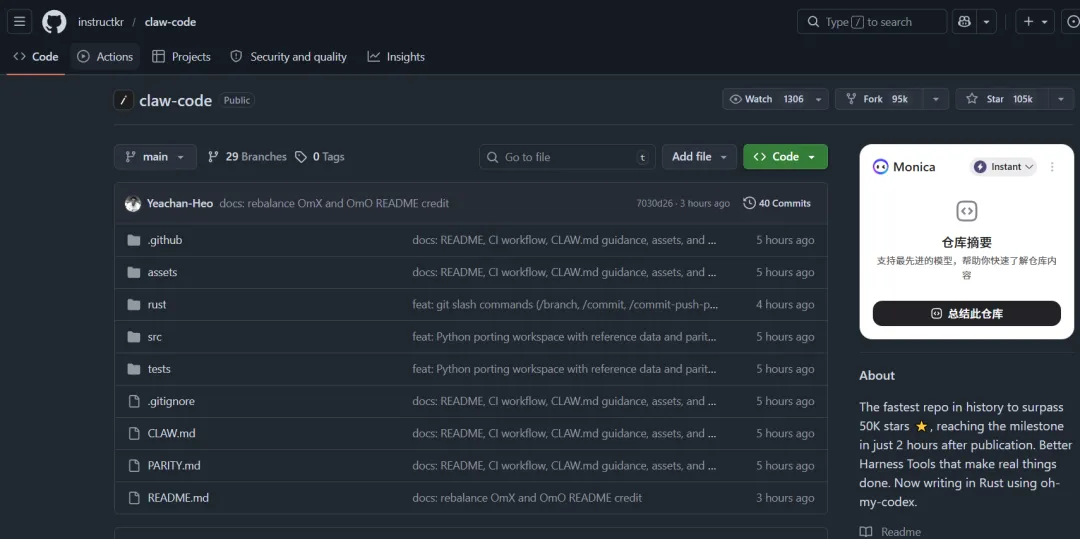The width and height of the screenshot is (1080, 539).
Task: Click Yeachan-Heo avatar image
Action: pyautogui.click(x=133, y=204)
